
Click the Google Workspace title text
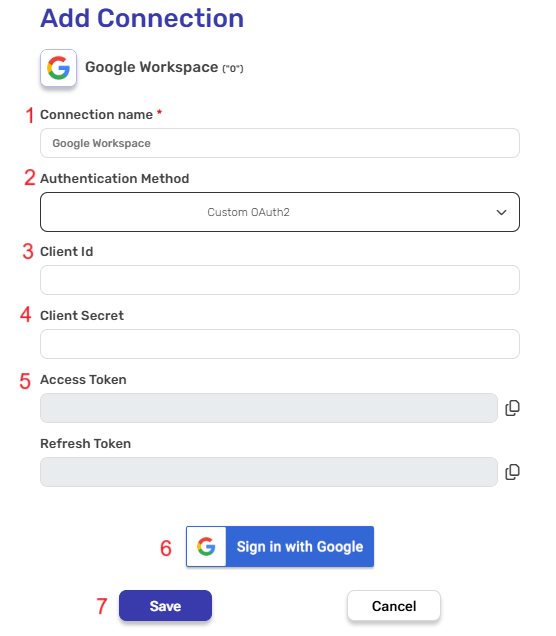pyautogui.click(x=152, y=67)
